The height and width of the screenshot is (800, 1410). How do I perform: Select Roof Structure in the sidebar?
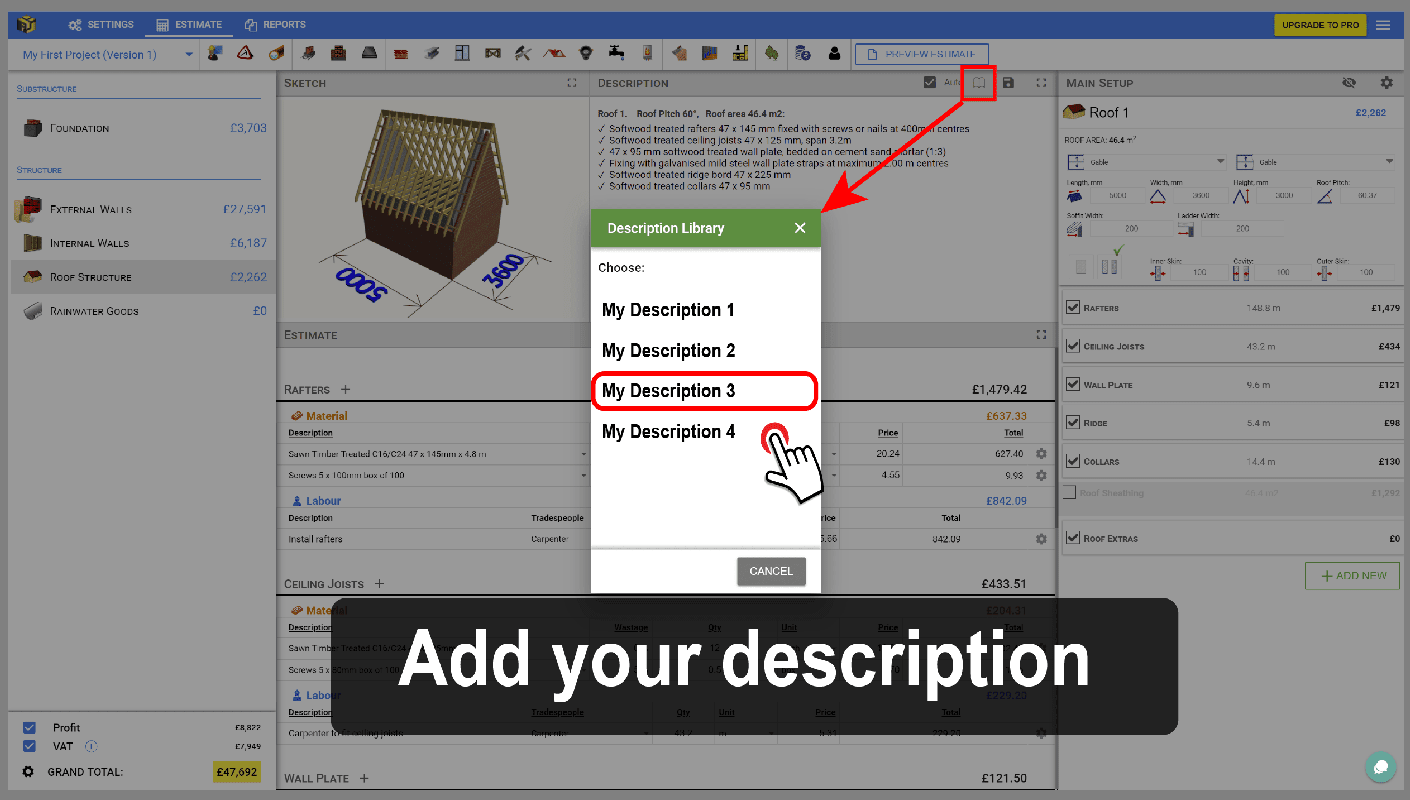click(143, 277)
